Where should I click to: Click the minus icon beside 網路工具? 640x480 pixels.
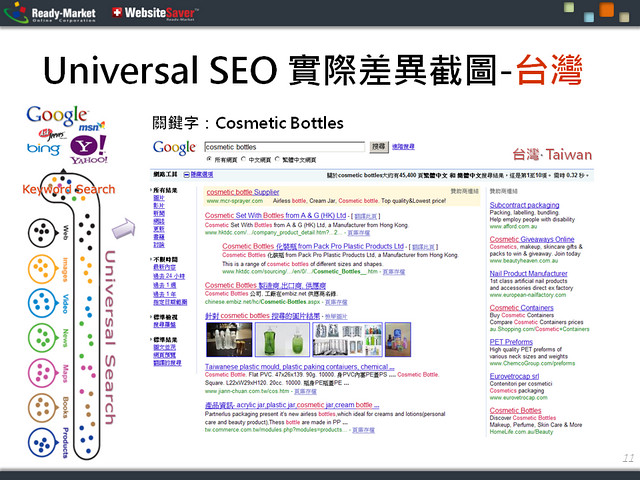point(186,175)
